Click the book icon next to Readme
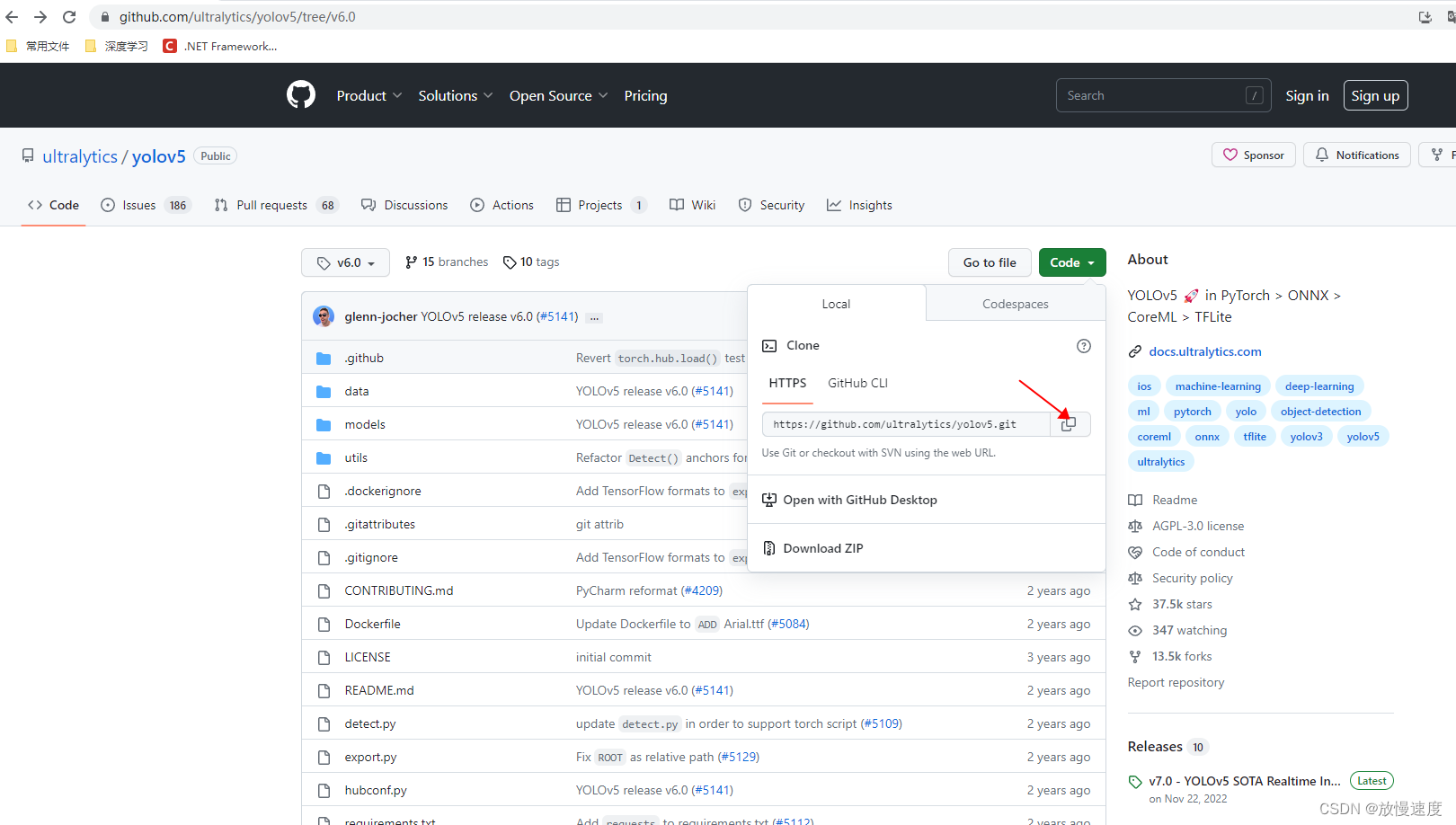The height and width of the screenshot is (825, 1456). [1135, 501]
